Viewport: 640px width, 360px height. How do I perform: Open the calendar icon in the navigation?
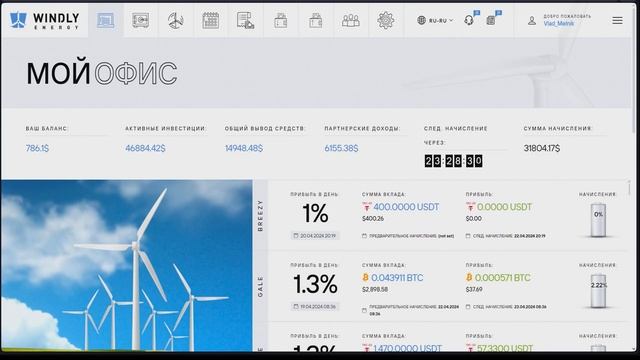(211, 20)
